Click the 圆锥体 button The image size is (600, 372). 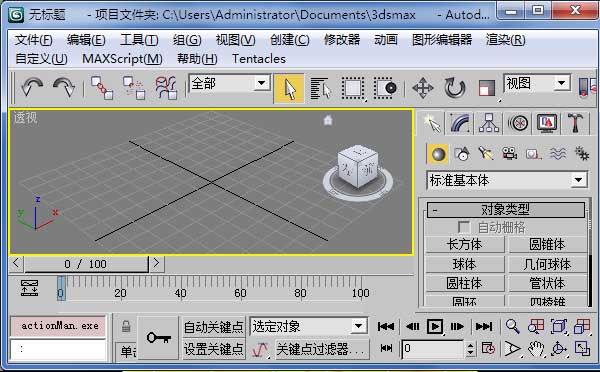click(547, 245)
